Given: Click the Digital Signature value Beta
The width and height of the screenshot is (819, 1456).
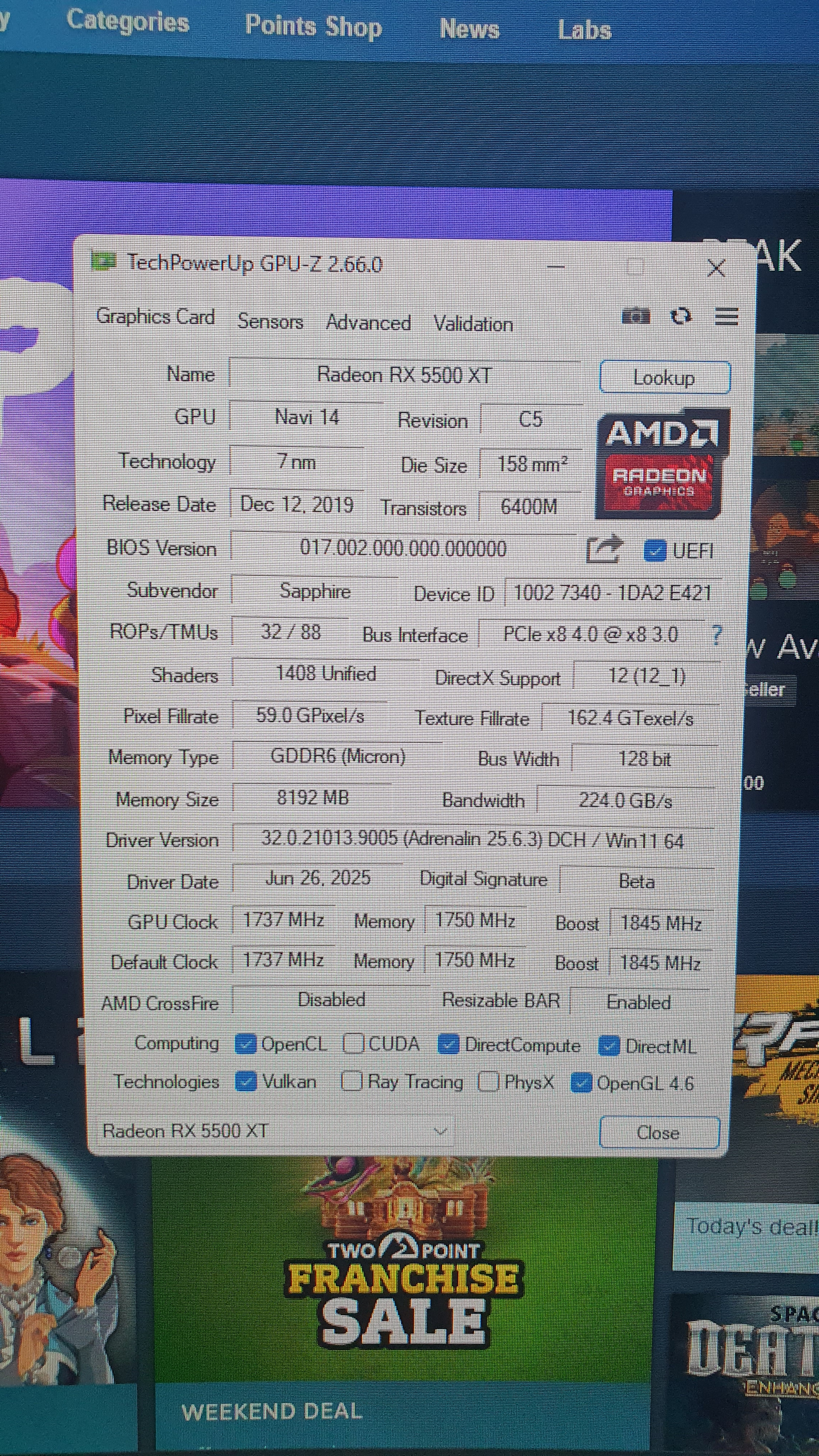Looking at the screenshot, I should pos(637,882).
